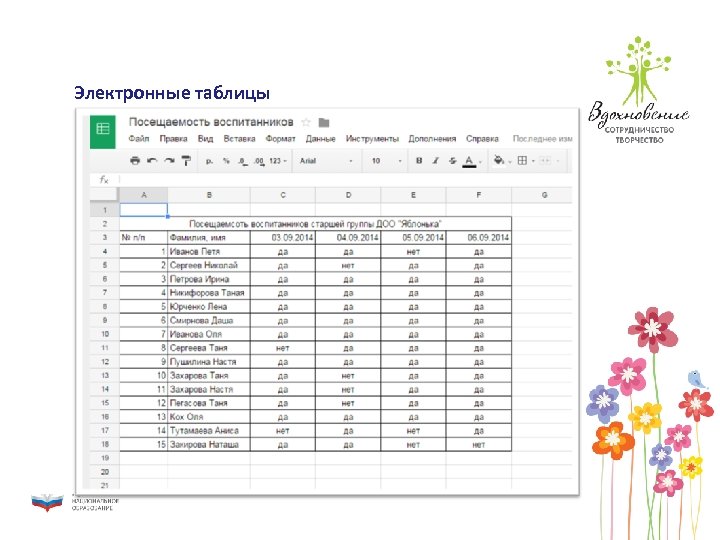The image size is (720, 540).
Task: Open the Инструменты menu
Action: click(372, 139)
